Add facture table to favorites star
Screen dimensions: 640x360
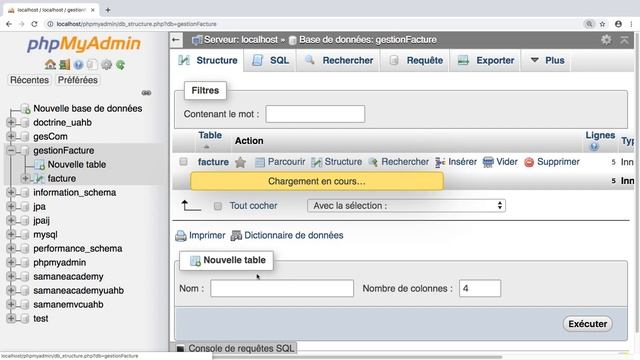tap(240, 162)
